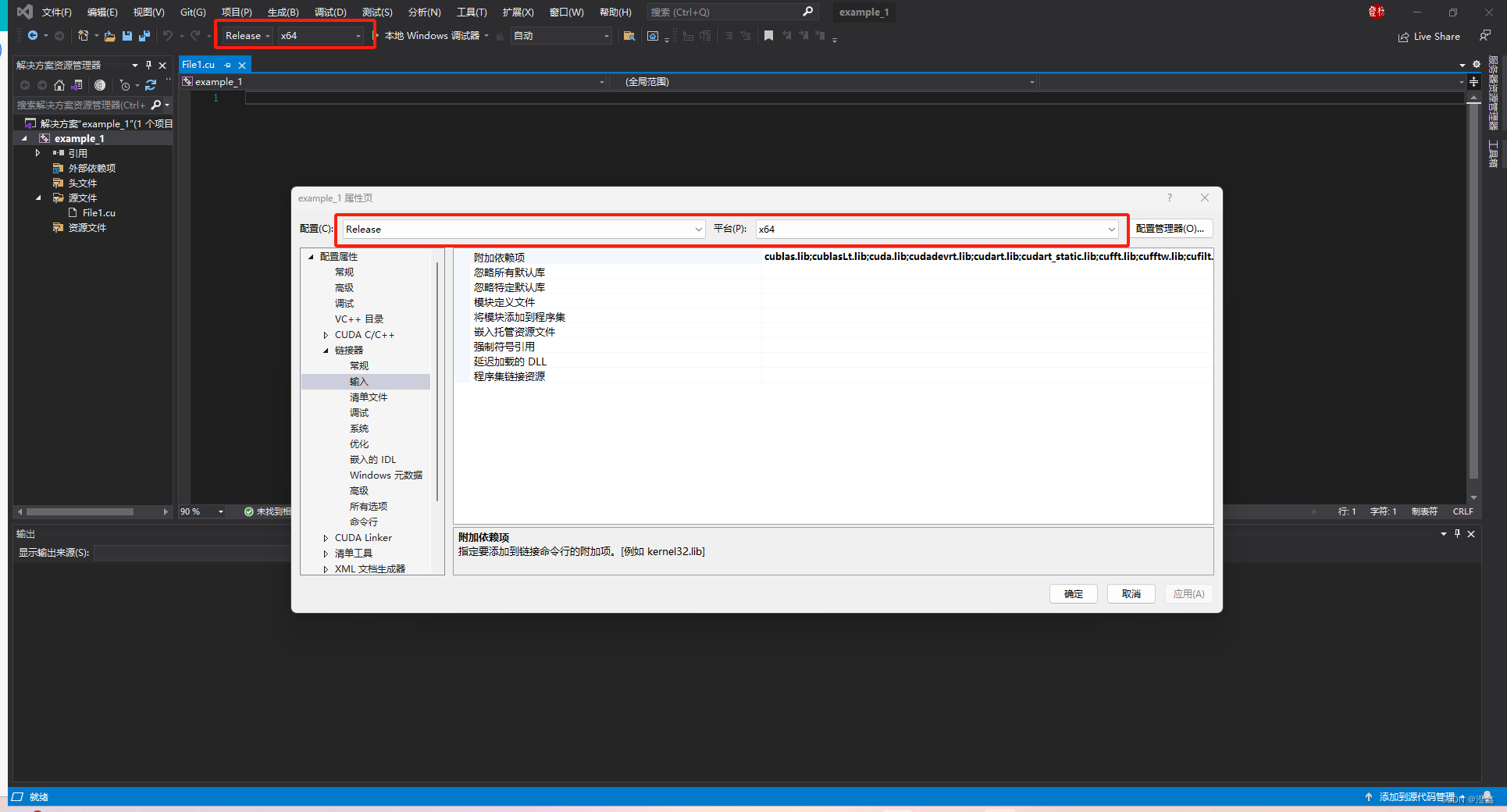Open the x64 platform dropdown in property page
Image resolution: width=1507 pixels, height=812 pixels.
click(1111, 229)
